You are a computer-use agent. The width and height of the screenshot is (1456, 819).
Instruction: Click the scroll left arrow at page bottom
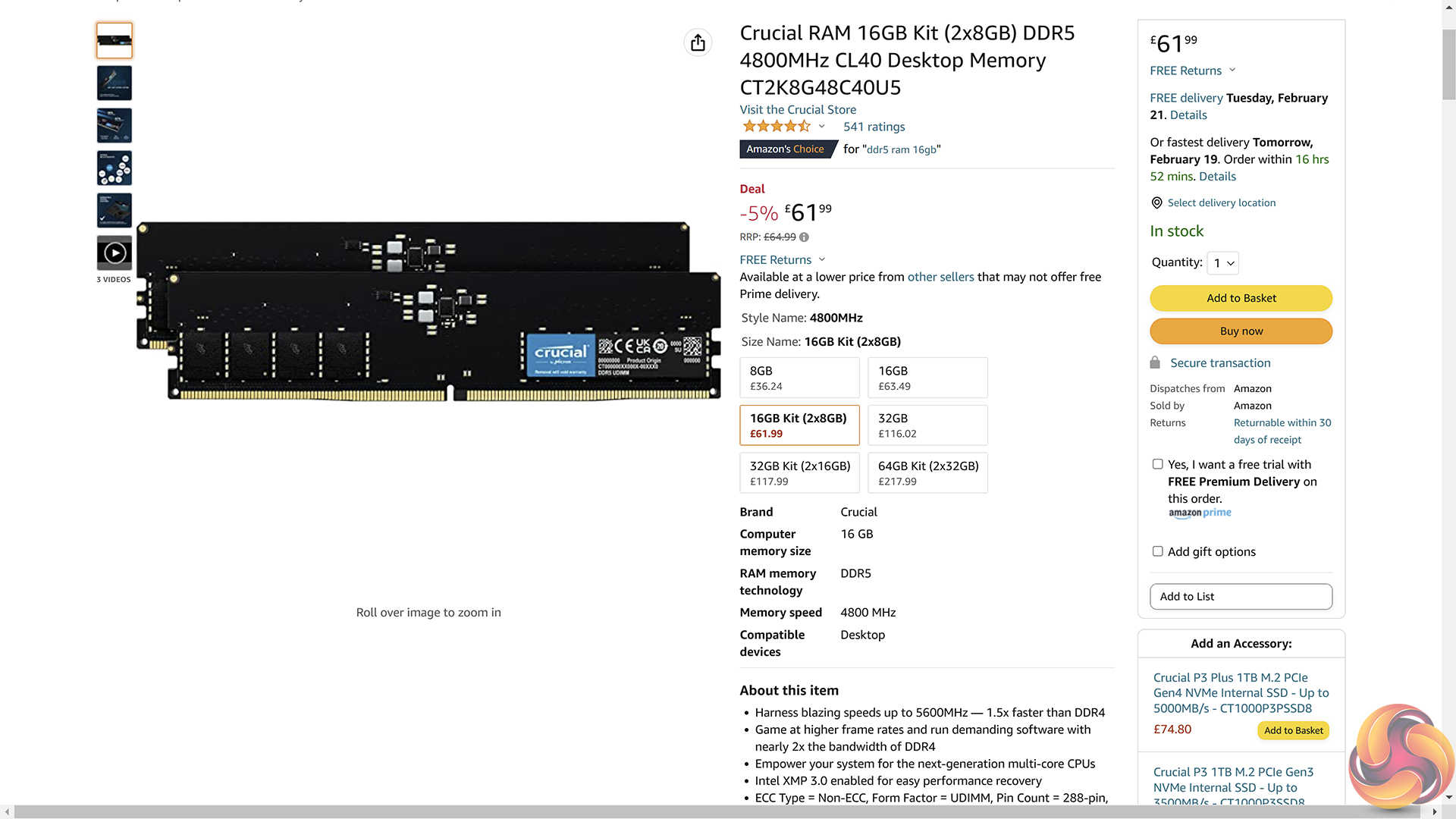(x=7, y=811)
